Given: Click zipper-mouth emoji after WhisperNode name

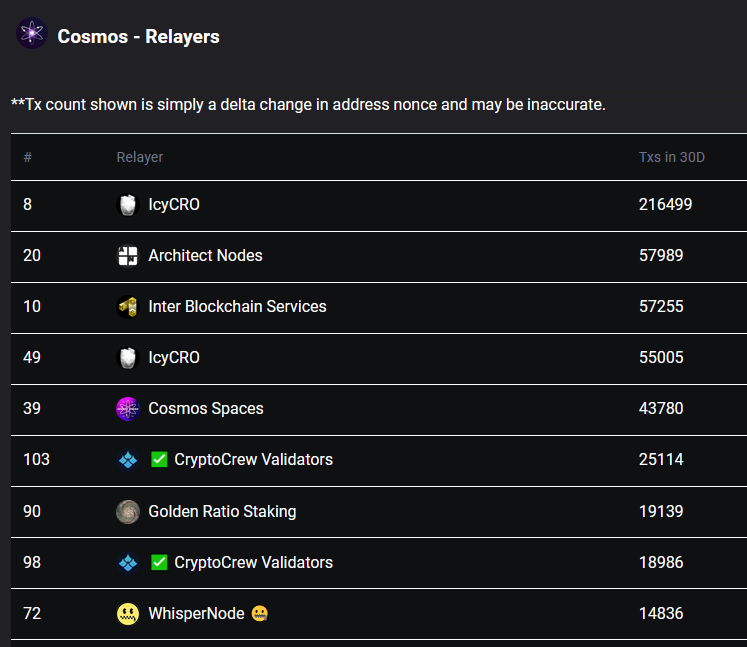Looking at the screenshot, I should tap(260, 614).
